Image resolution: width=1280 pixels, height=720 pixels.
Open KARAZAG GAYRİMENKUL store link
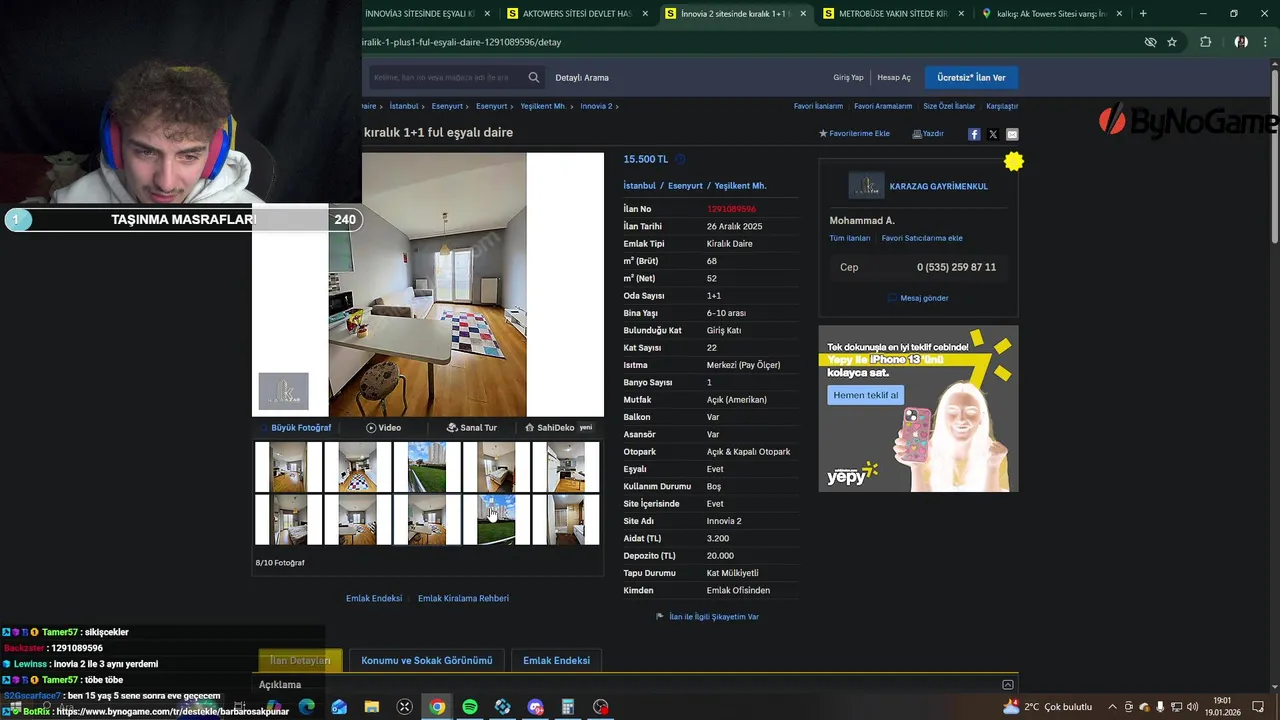(x=938, y=186)
